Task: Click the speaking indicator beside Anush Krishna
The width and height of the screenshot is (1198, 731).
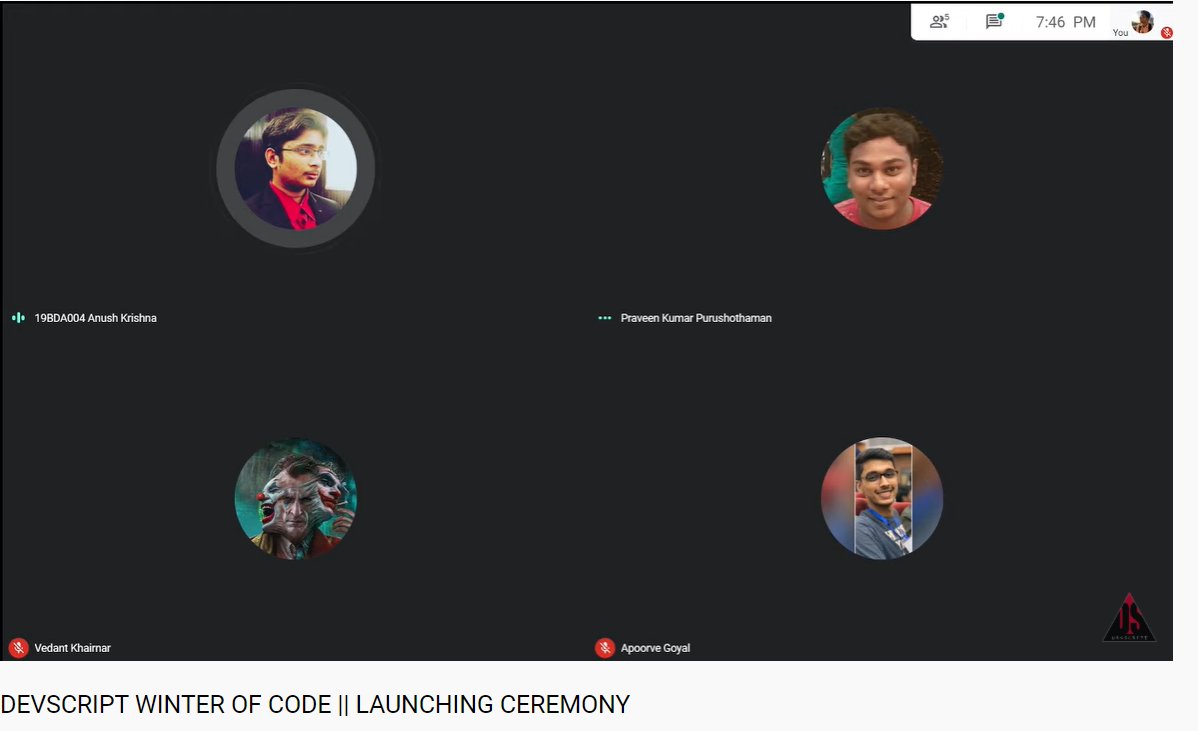Action: coord(18,318)
